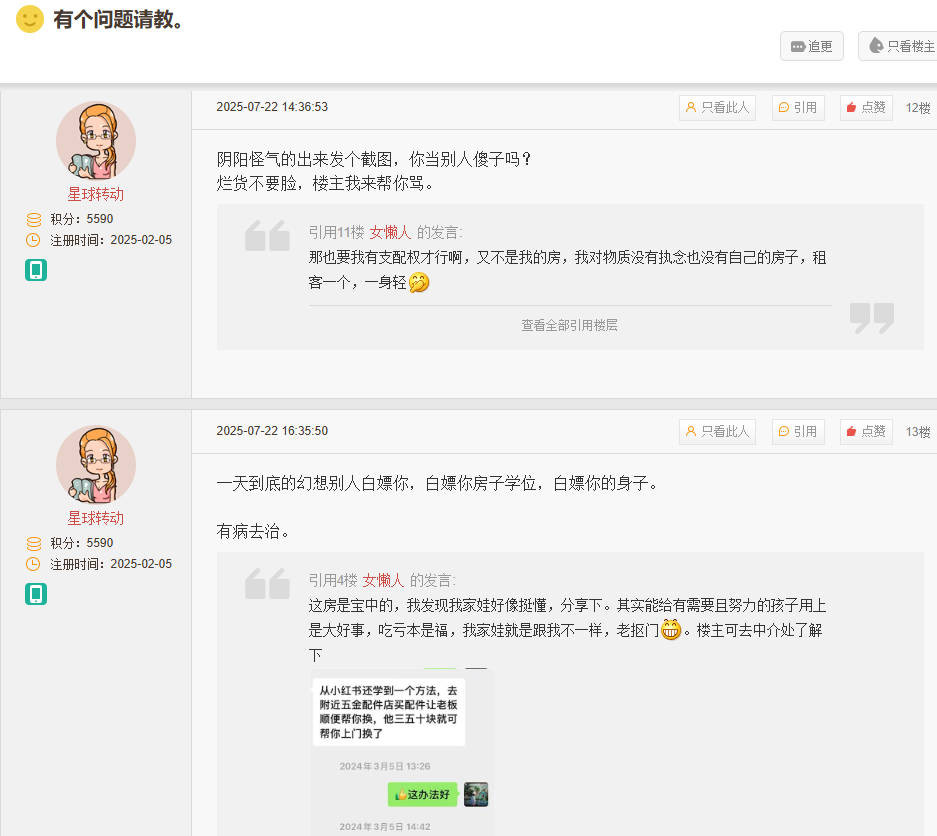Click the 积分 coin icon in 12楼
The image size is (937, 836).
[x=34, y=219]
